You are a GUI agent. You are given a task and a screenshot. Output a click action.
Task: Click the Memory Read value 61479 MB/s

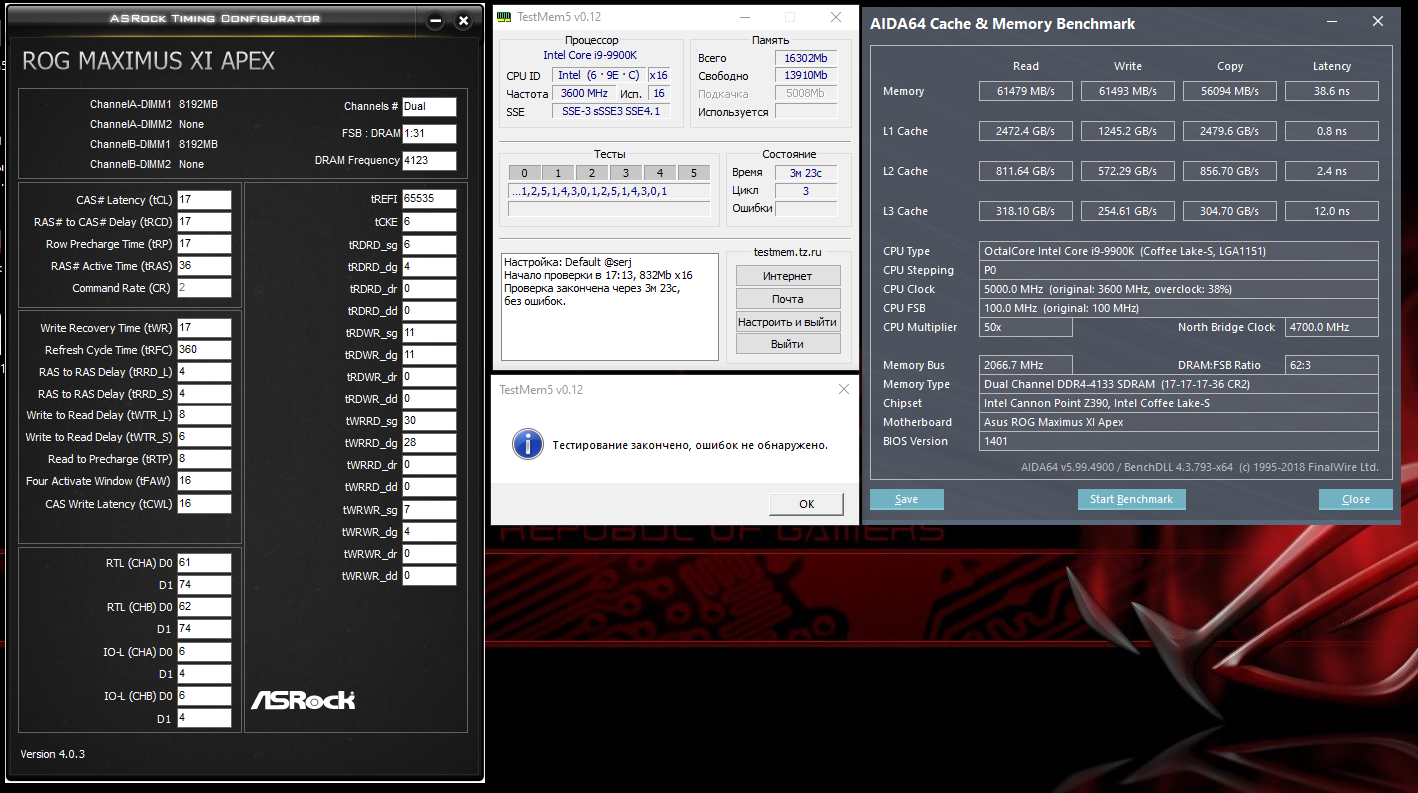pyautogui.click(x=1026, y=91)
